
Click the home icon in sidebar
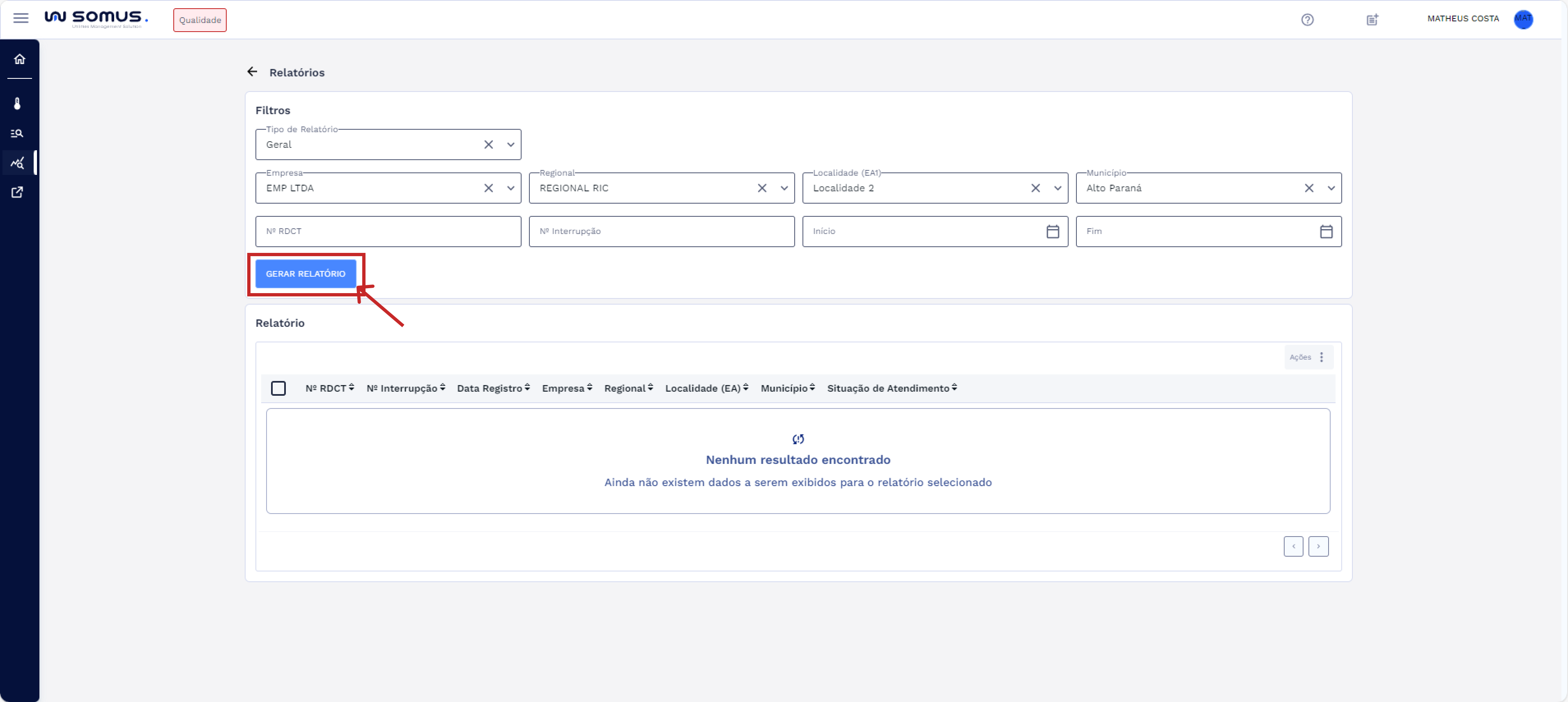click(19, 59)
